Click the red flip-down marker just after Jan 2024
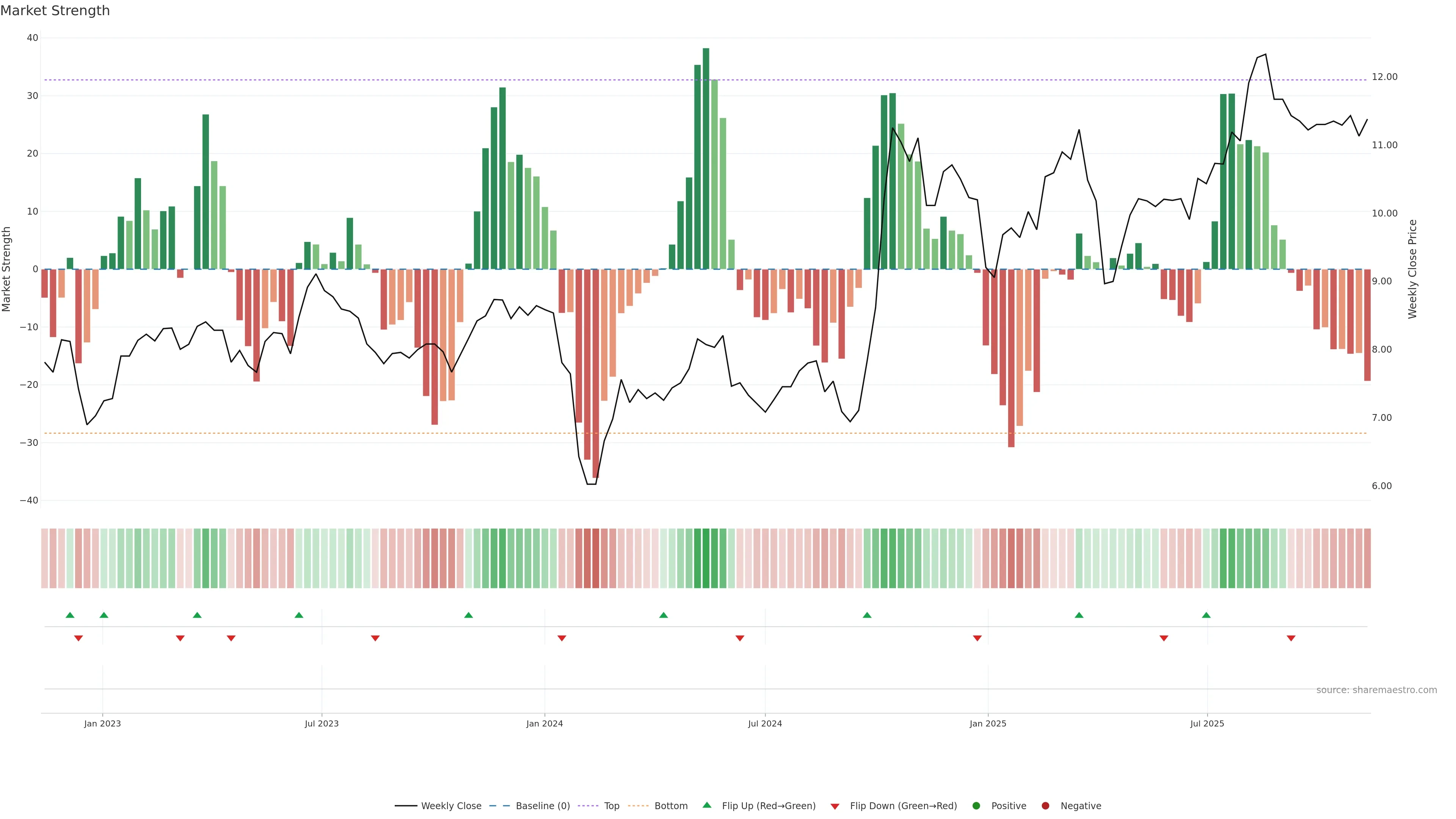The width and height of the screenshot is (1456, 819). (562, 638)
